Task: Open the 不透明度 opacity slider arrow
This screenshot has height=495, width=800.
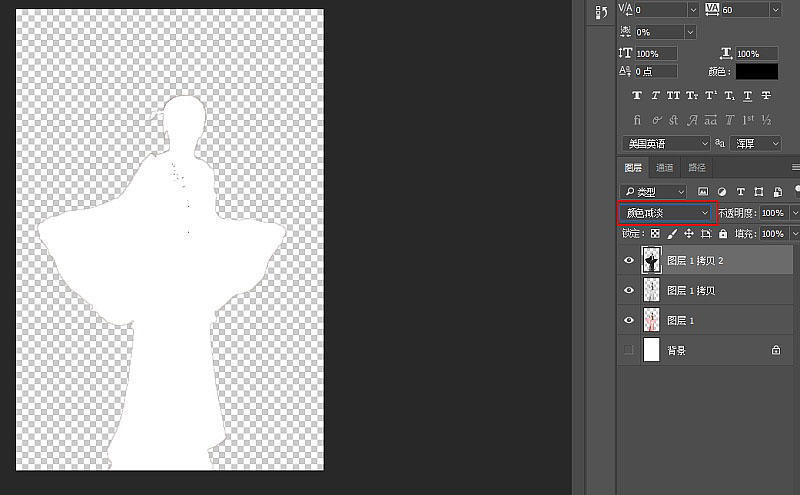Action: point(794,213)
